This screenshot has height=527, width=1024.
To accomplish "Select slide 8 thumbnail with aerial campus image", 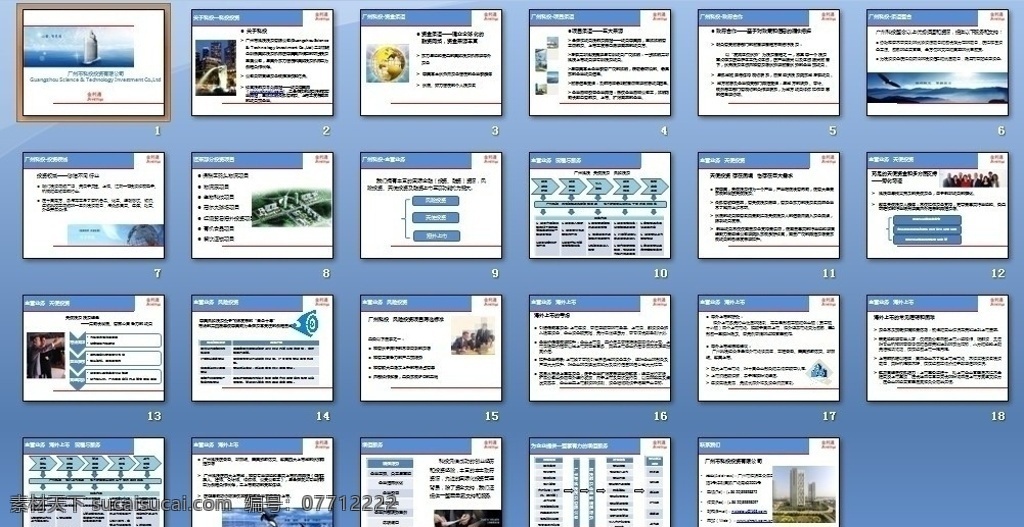I will pyautogui.click(x=263, y=206).
